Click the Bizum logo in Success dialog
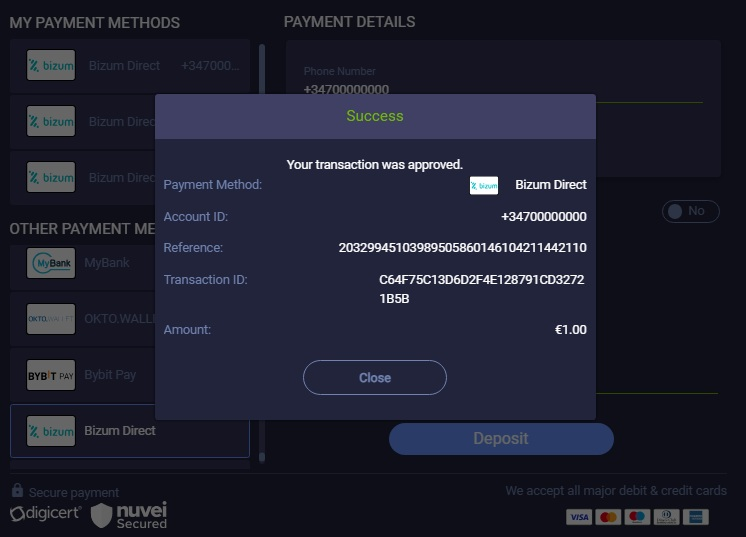The image size is (746, 537). click(x=484, y=186)
